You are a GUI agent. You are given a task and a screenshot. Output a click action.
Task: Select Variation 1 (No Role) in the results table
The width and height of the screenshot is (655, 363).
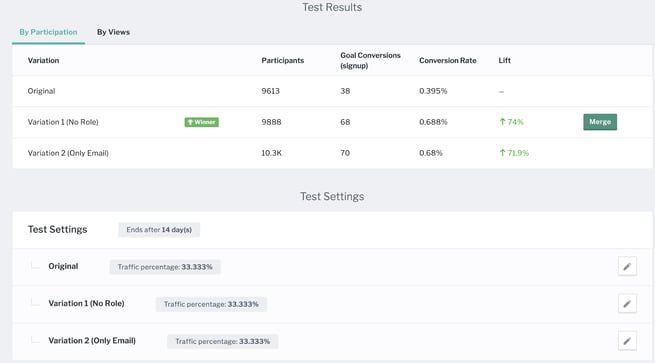pos(63,122)
